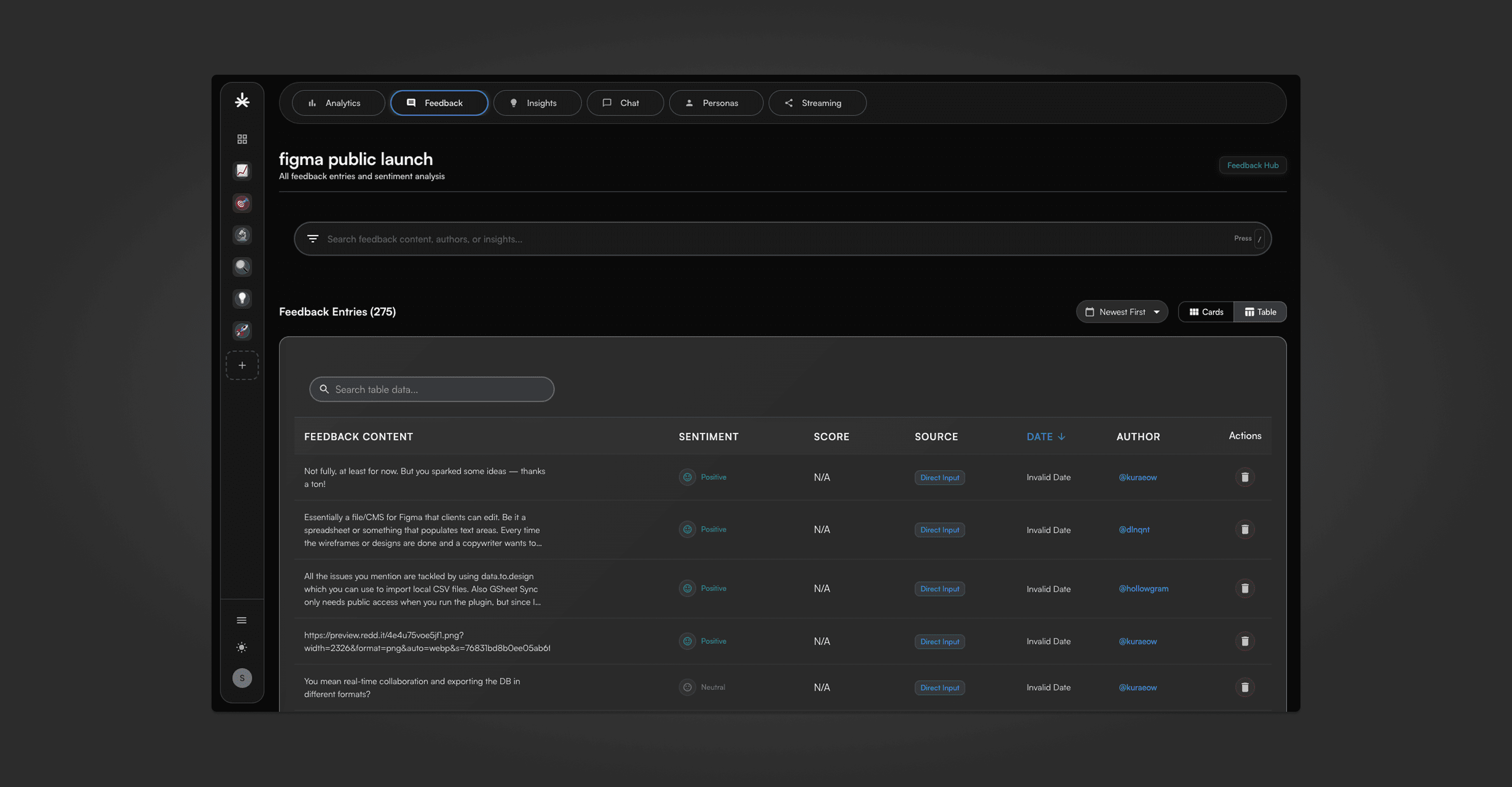The image size is (1512, 787).
Task: Switch to the Analytics tab
Action: (x=338, y=103)
